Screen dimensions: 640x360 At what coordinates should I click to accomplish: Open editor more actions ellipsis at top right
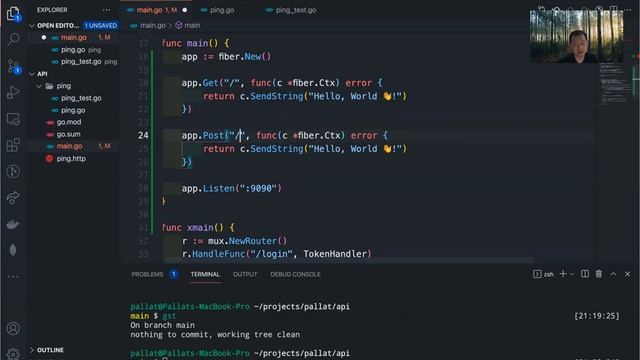pos(627,9)
